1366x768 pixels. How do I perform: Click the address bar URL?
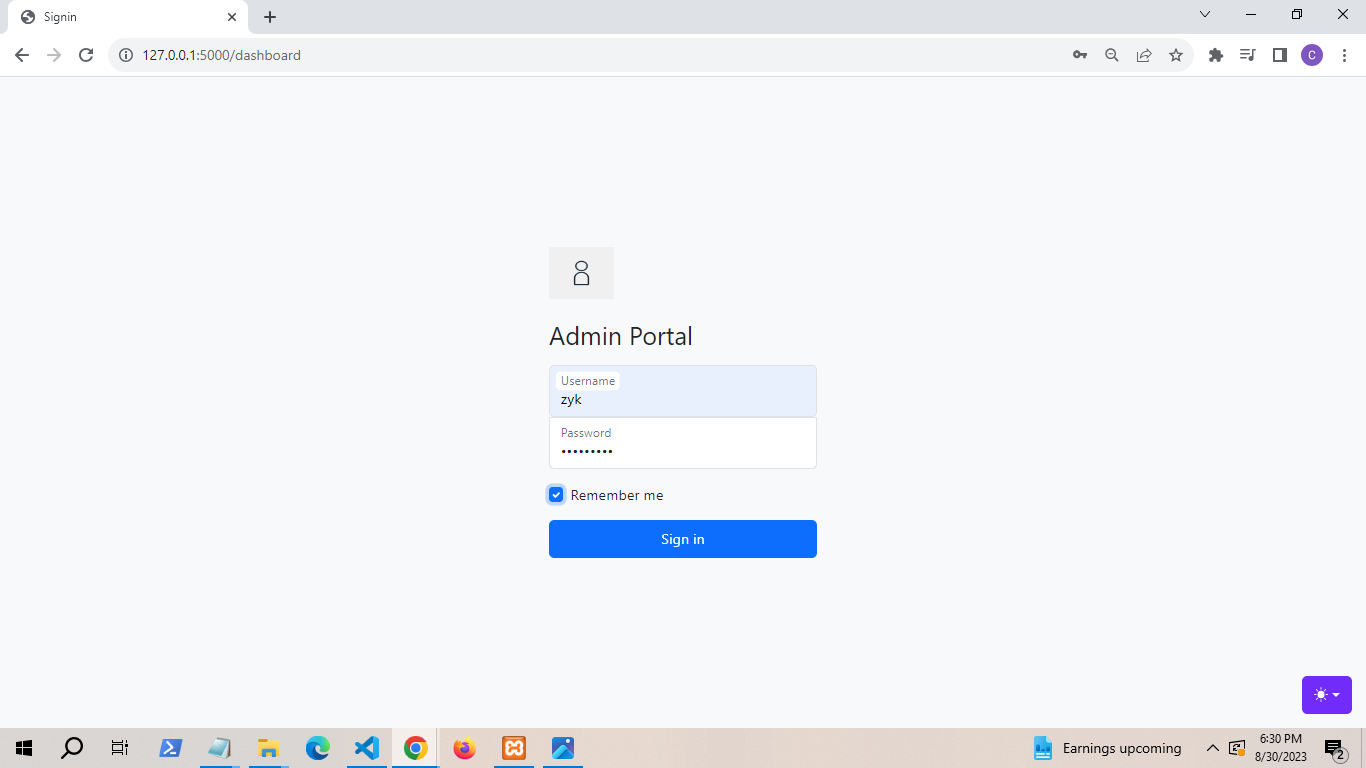(x=222, y=55)
